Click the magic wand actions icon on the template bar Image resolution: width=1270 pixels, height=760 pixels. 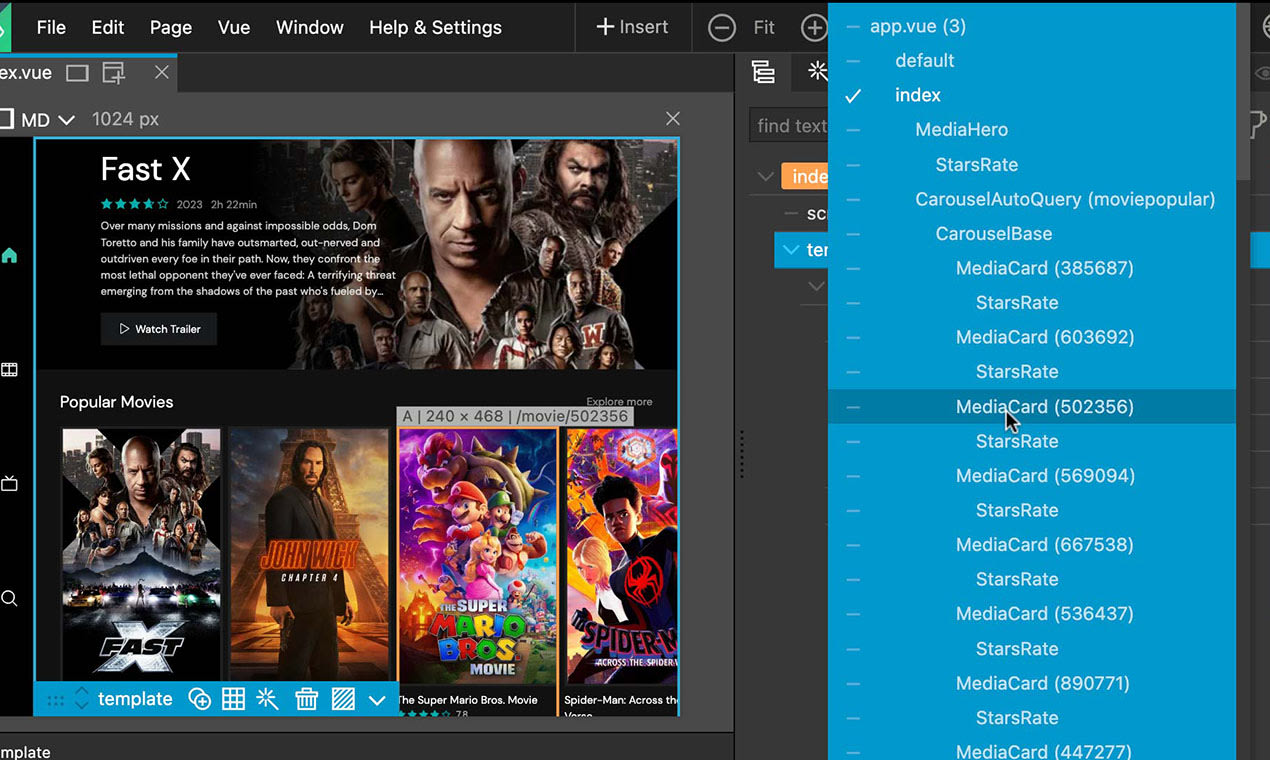(x=267, y=699)
